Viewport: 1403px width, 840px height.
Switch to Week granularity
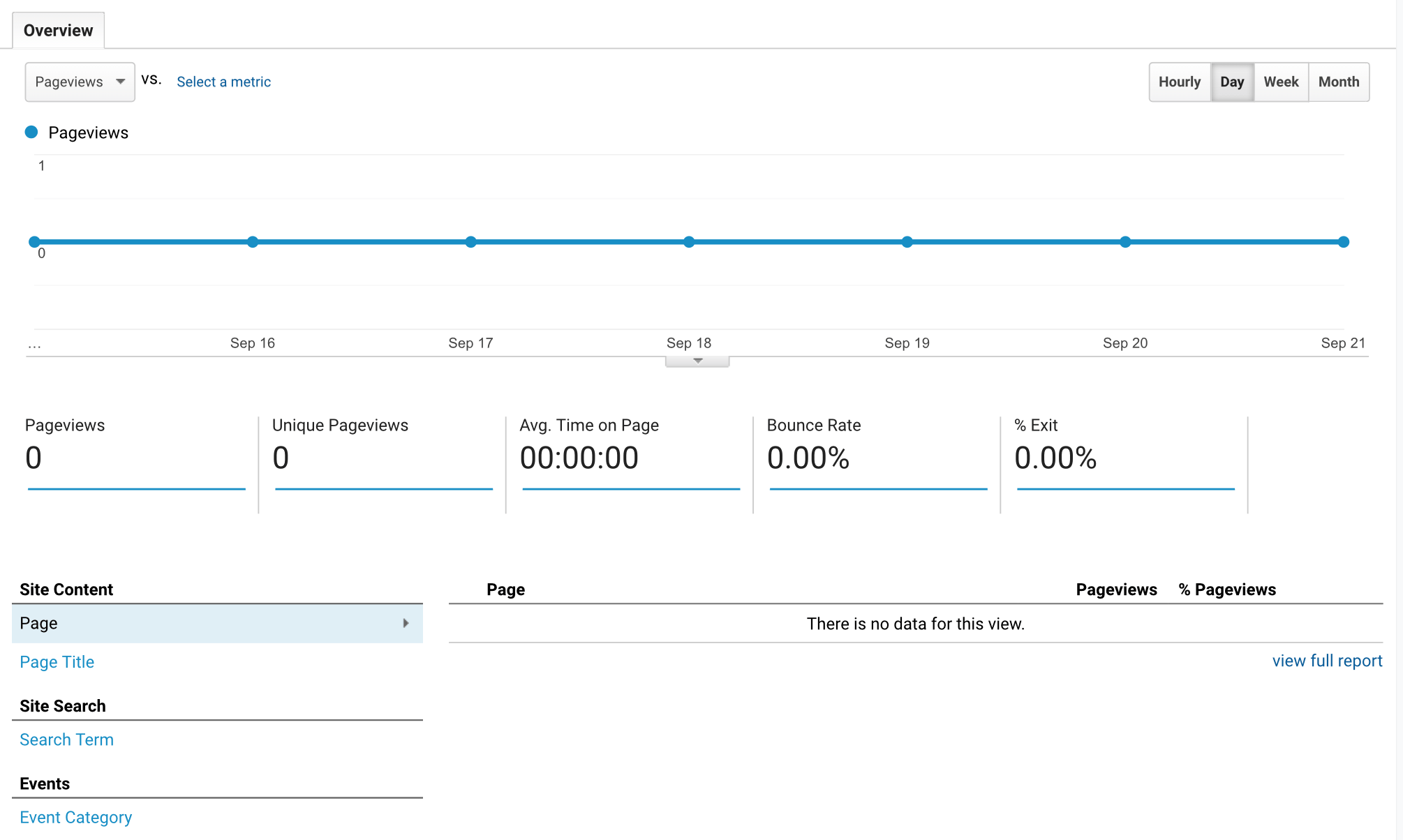pyautogui.click(x=1281, y=82)
